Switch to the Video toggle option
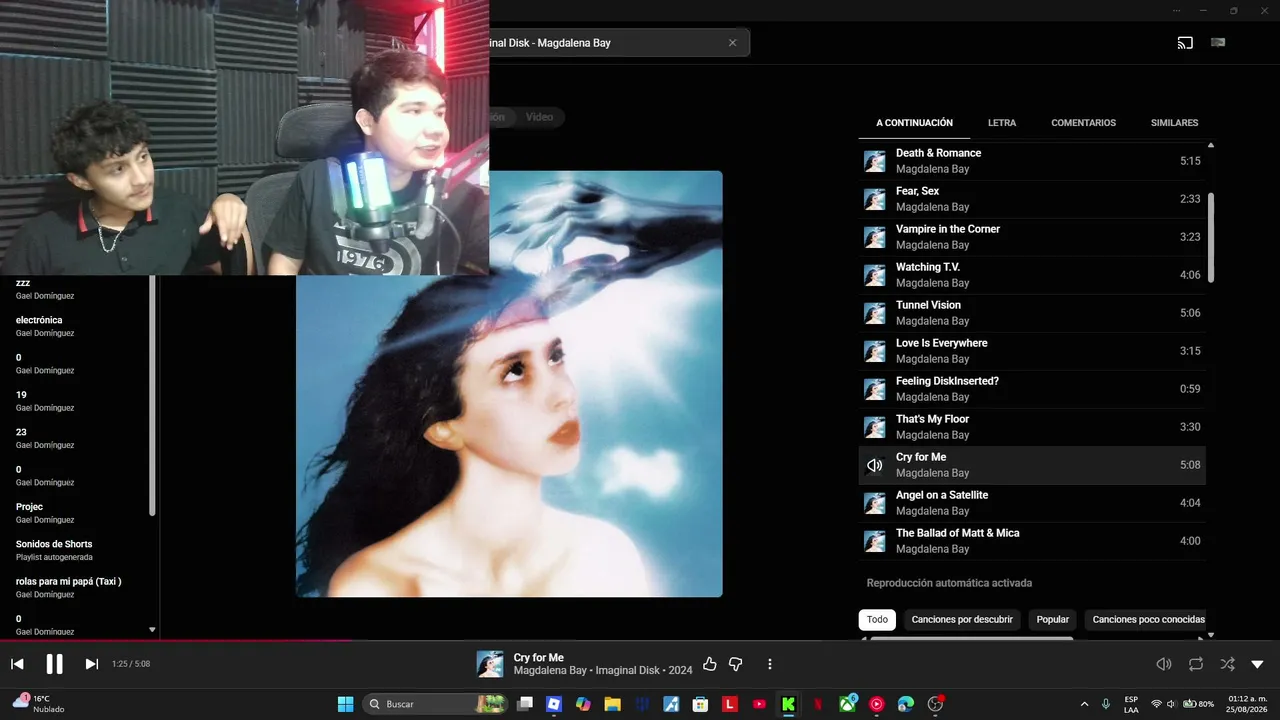 pyautogui.click(x=539, y=117)
